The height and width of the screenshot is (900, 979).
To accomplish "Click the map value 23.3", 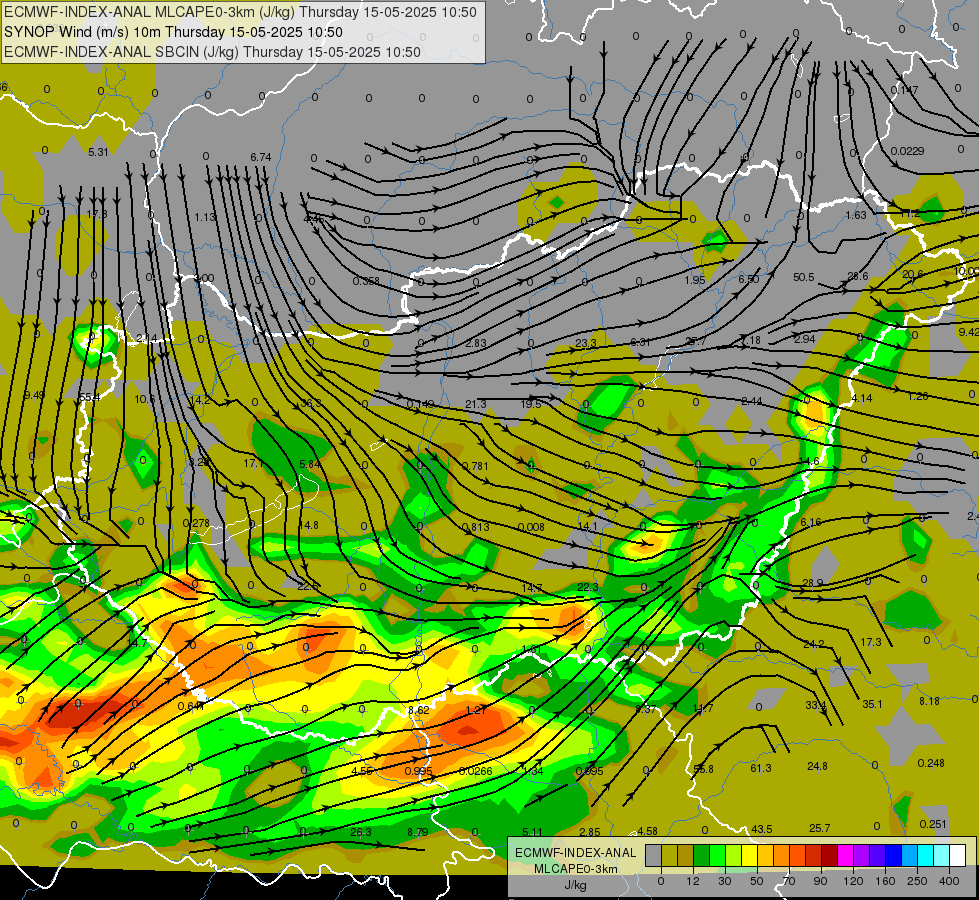I will (x=586, y=343).
